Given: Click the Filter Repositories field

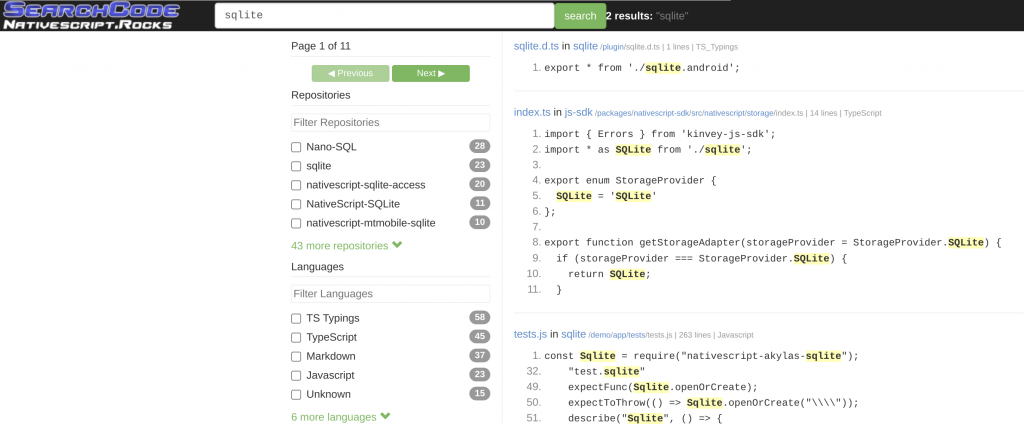Looking at the screenshot, I should pyautogui.click(x=391, y=122).
